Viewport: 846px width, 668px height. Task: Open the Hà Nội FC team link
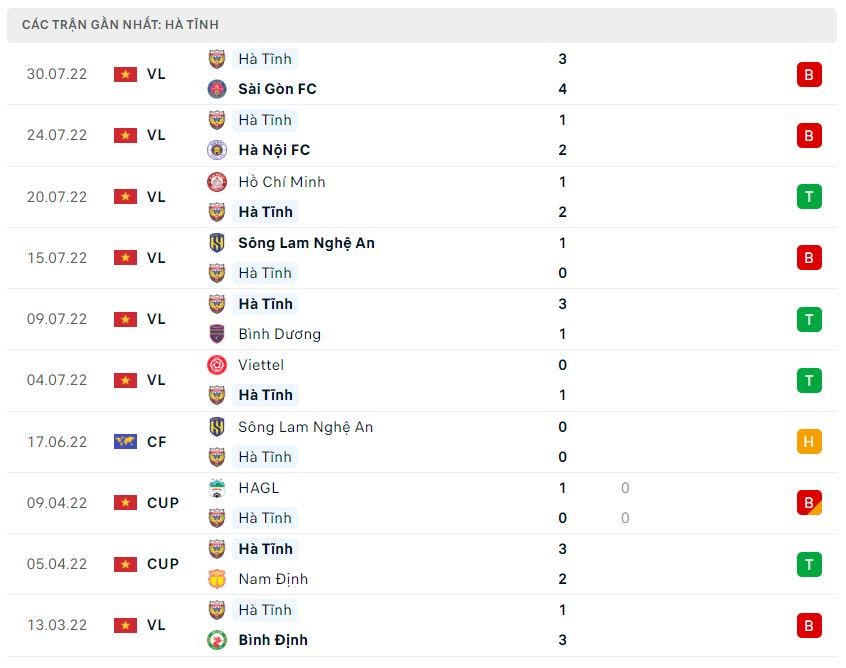click(274, 150)
